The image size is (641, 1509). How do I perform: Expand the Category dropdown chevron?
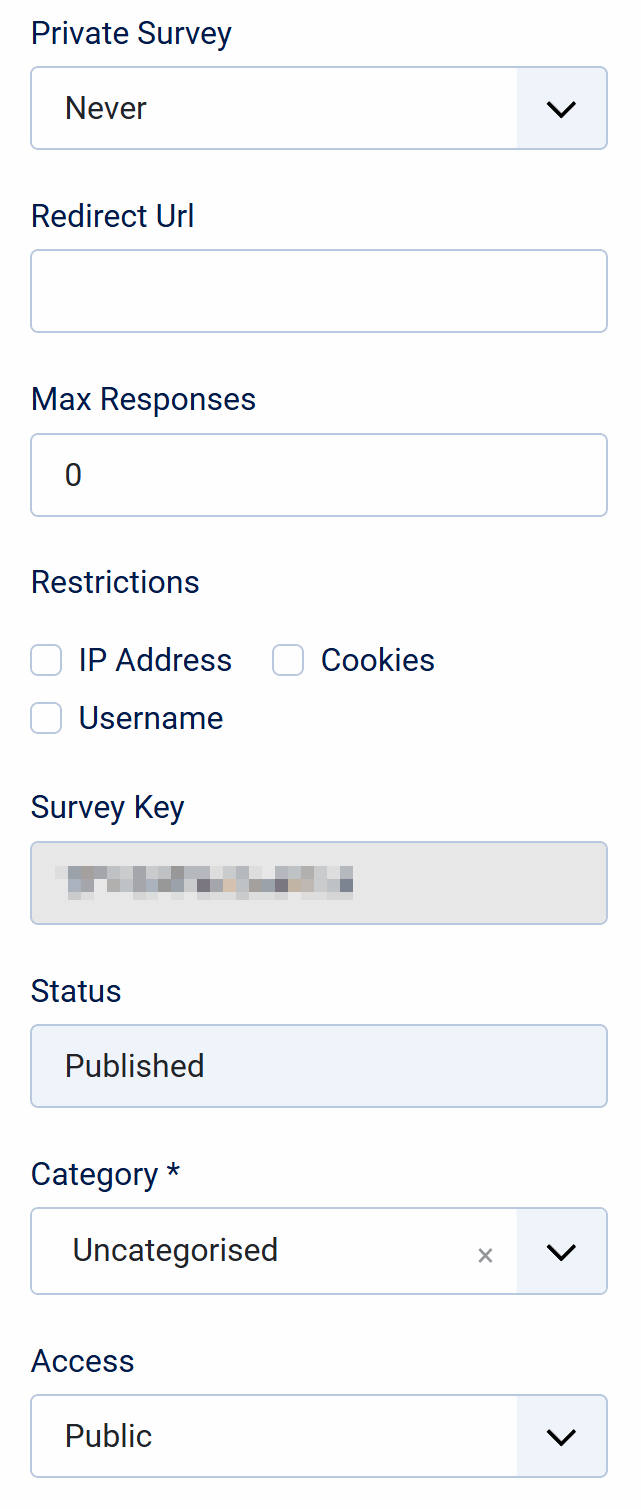[x=561, y=1251]
